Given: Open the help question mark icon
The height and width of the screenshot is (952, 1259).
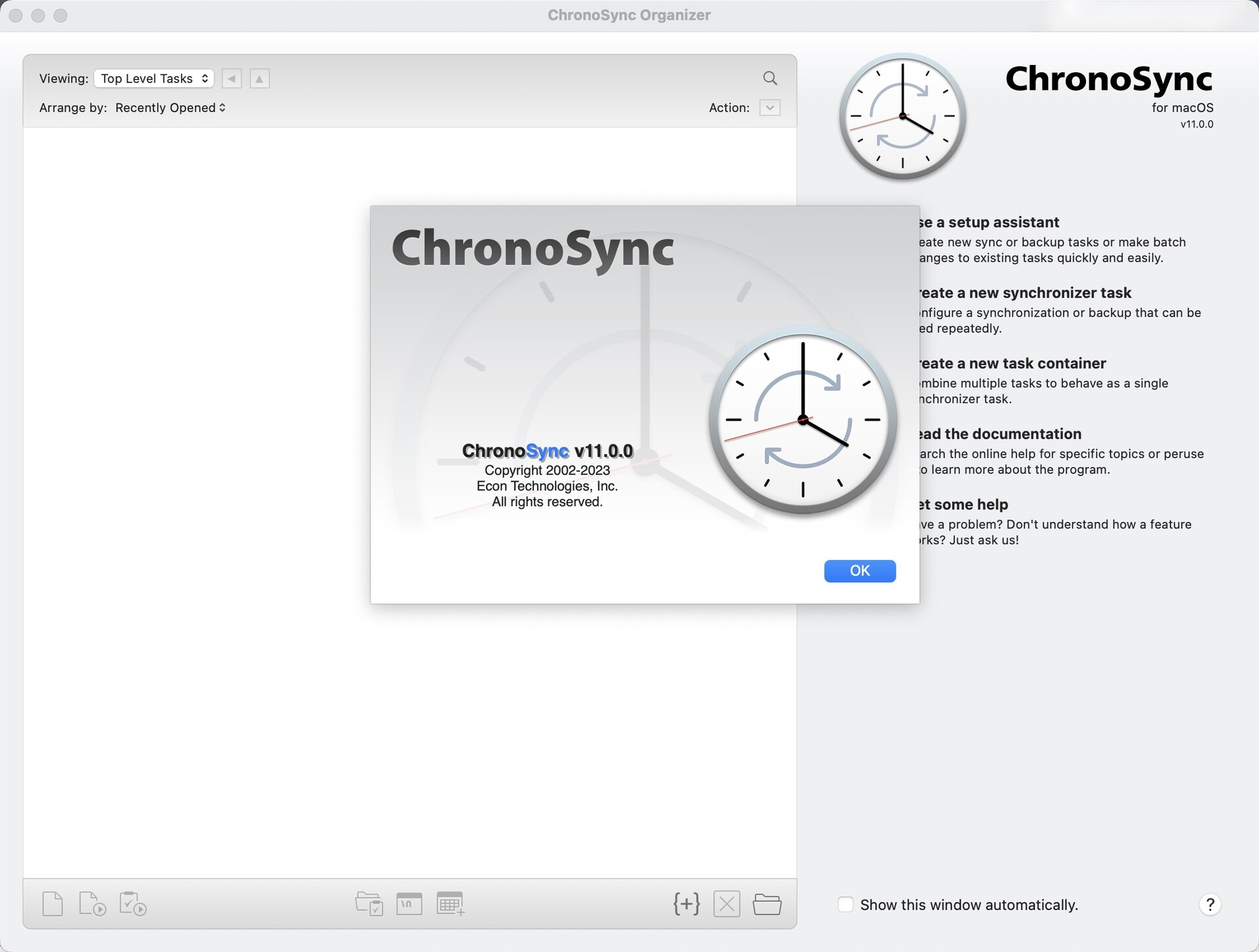Looking at the screenshot, I should (x=1210, y=905).
